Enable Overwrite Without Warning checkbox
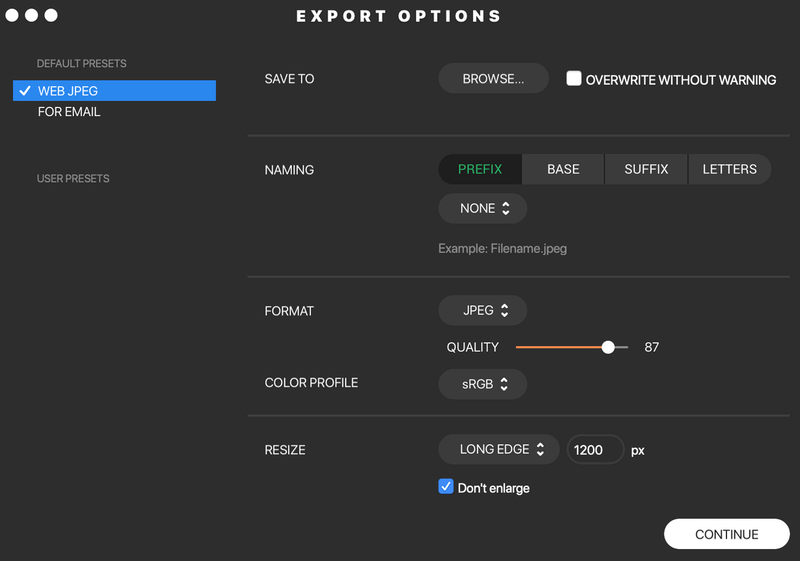The width and height of the screenshot is (800, 561). pyautogui.click(x=574, y=79)
